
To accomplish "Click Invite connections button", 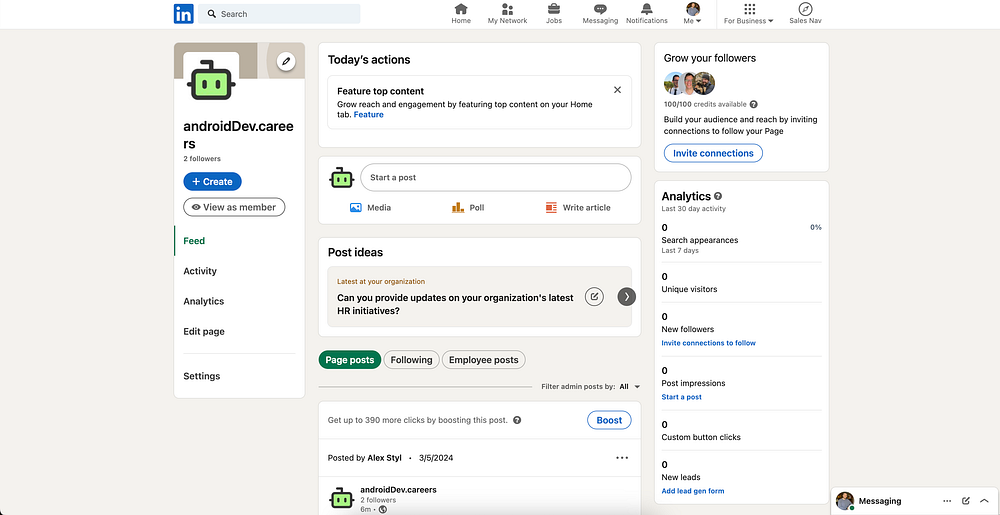I will coord(713,153).
